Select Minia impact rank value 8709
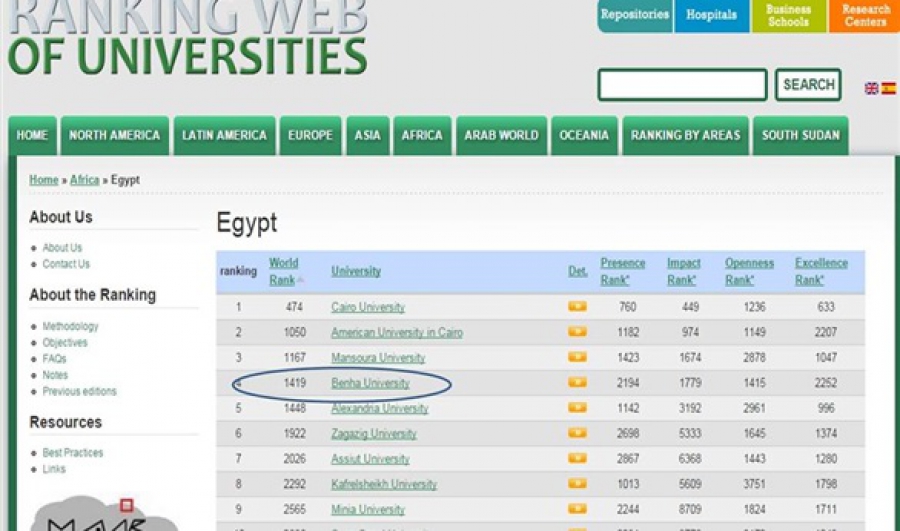The width and height of the screenshot is (900, 531). coord(690,509)
